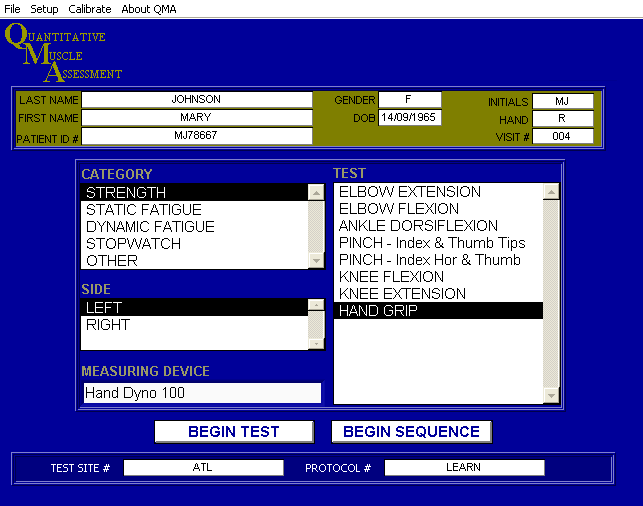
Task: Click the Measuring Device field Hand Dyno 100
Action: [201, 393]
